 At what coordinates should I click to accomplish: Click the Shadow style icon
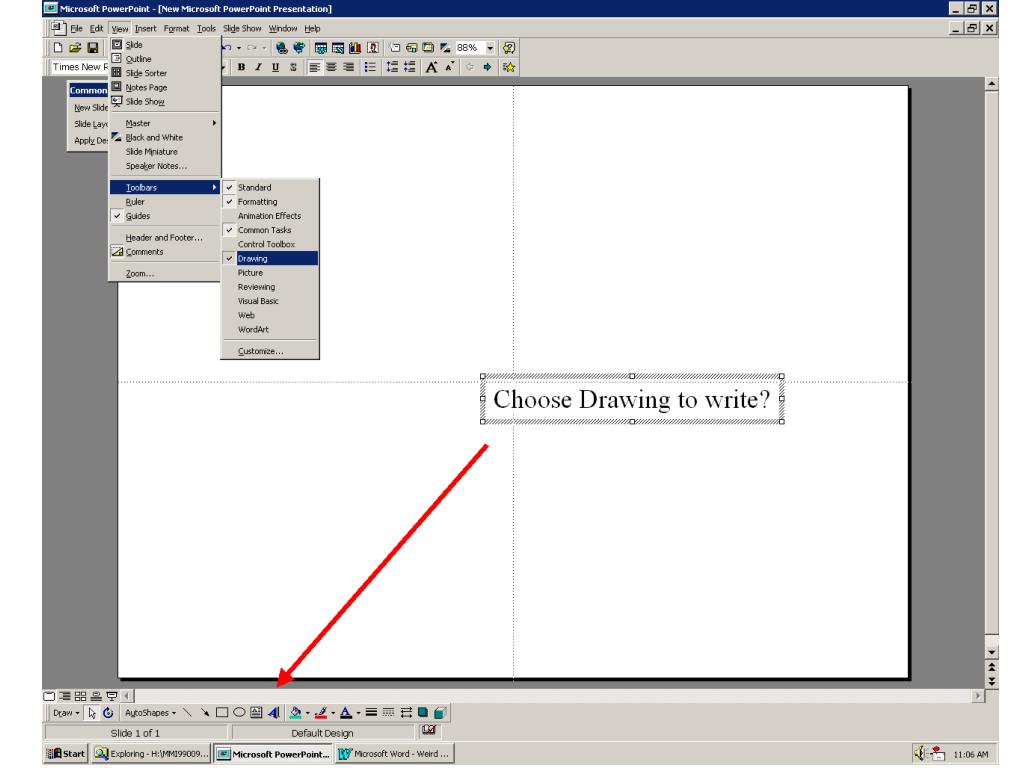tap(423, 713)
